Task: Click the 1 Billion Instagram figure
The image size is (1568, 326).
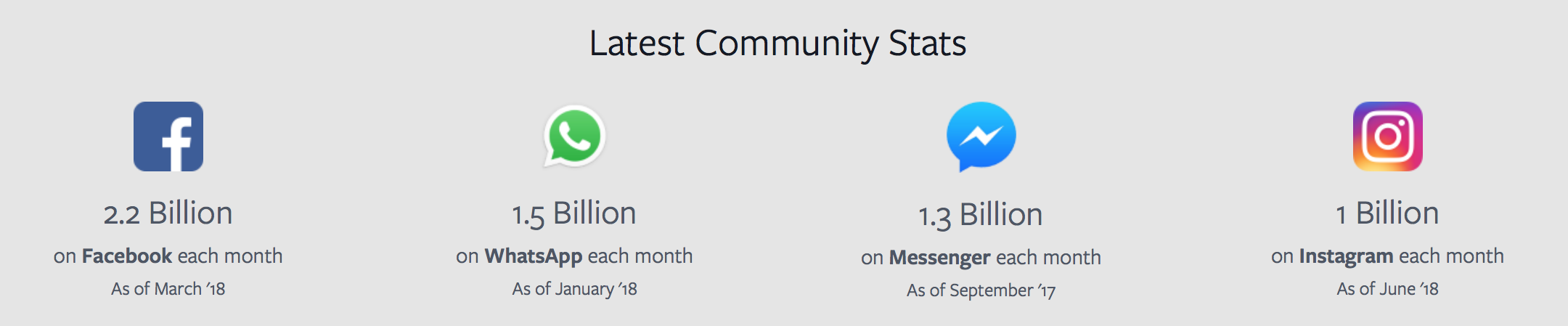Action: tap(1387, 213)
